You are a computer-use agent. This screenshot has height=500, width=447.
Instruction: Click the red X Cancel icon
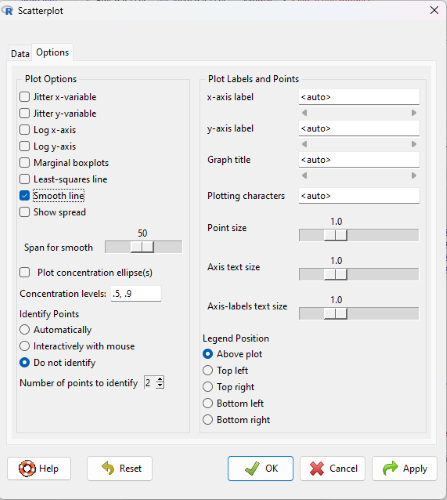click(x=317, y=468)
